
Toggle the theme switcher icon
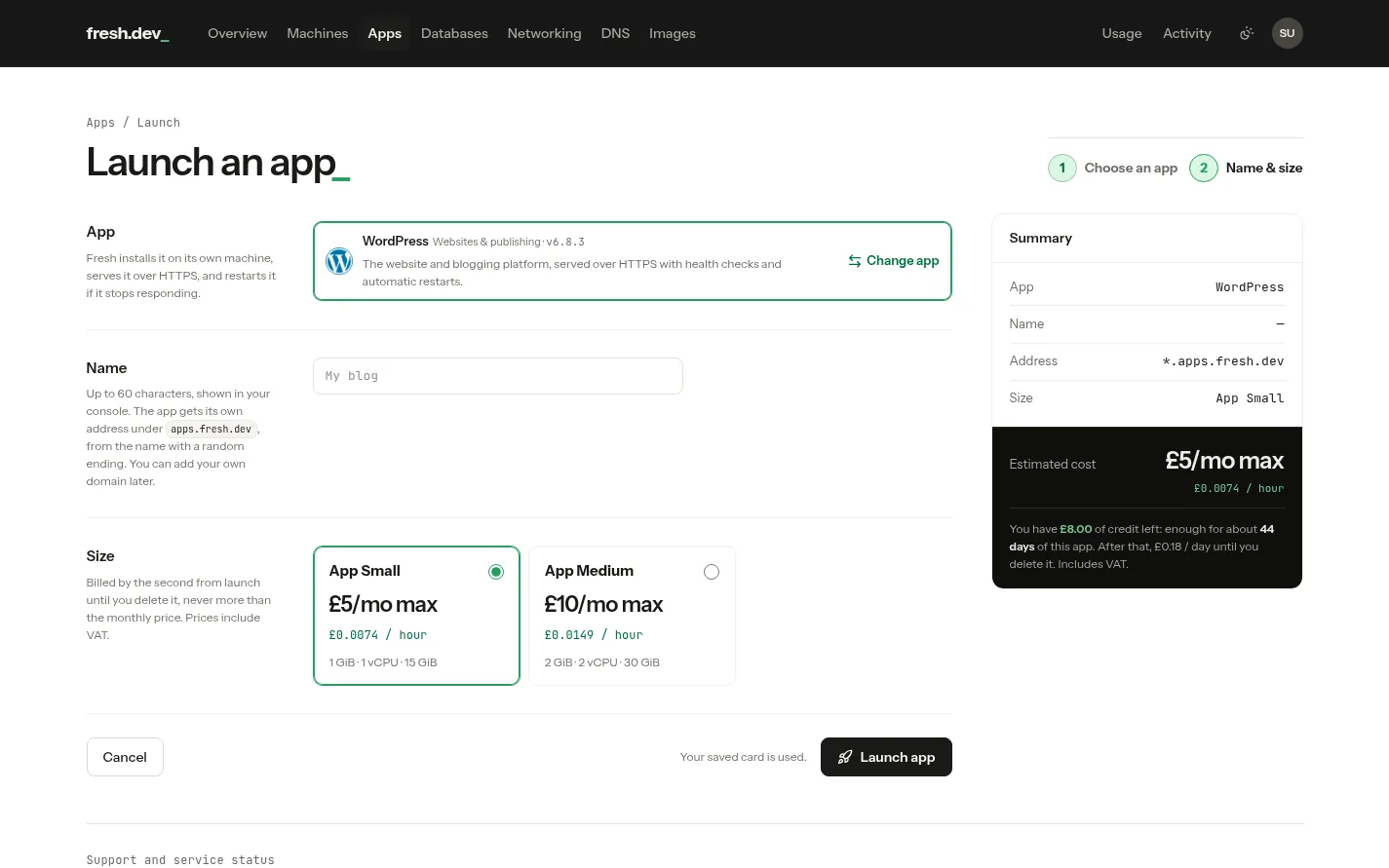point(1246,33)
